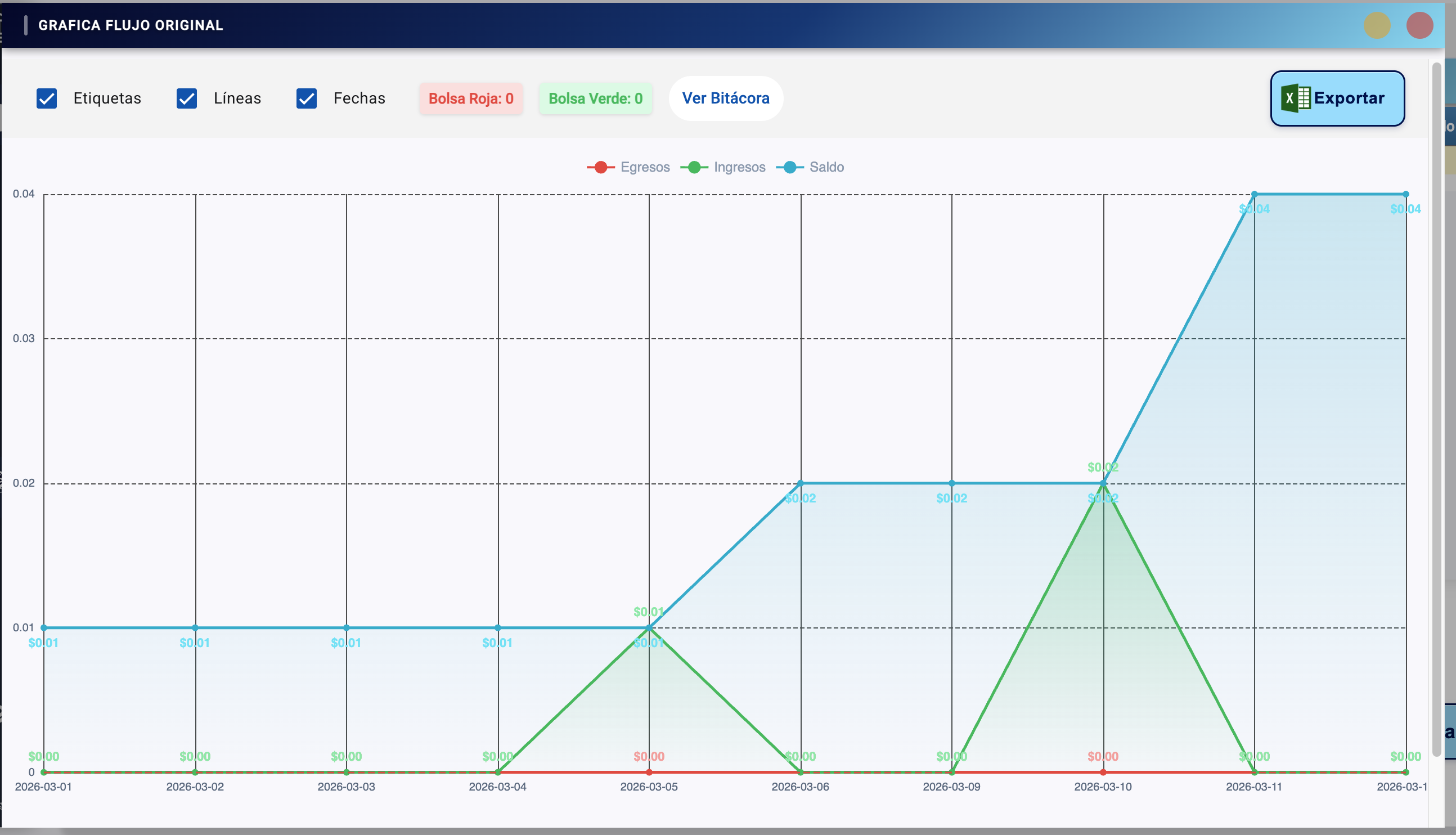
Task: Click the red circle window button
Action: pos(1419,25)
